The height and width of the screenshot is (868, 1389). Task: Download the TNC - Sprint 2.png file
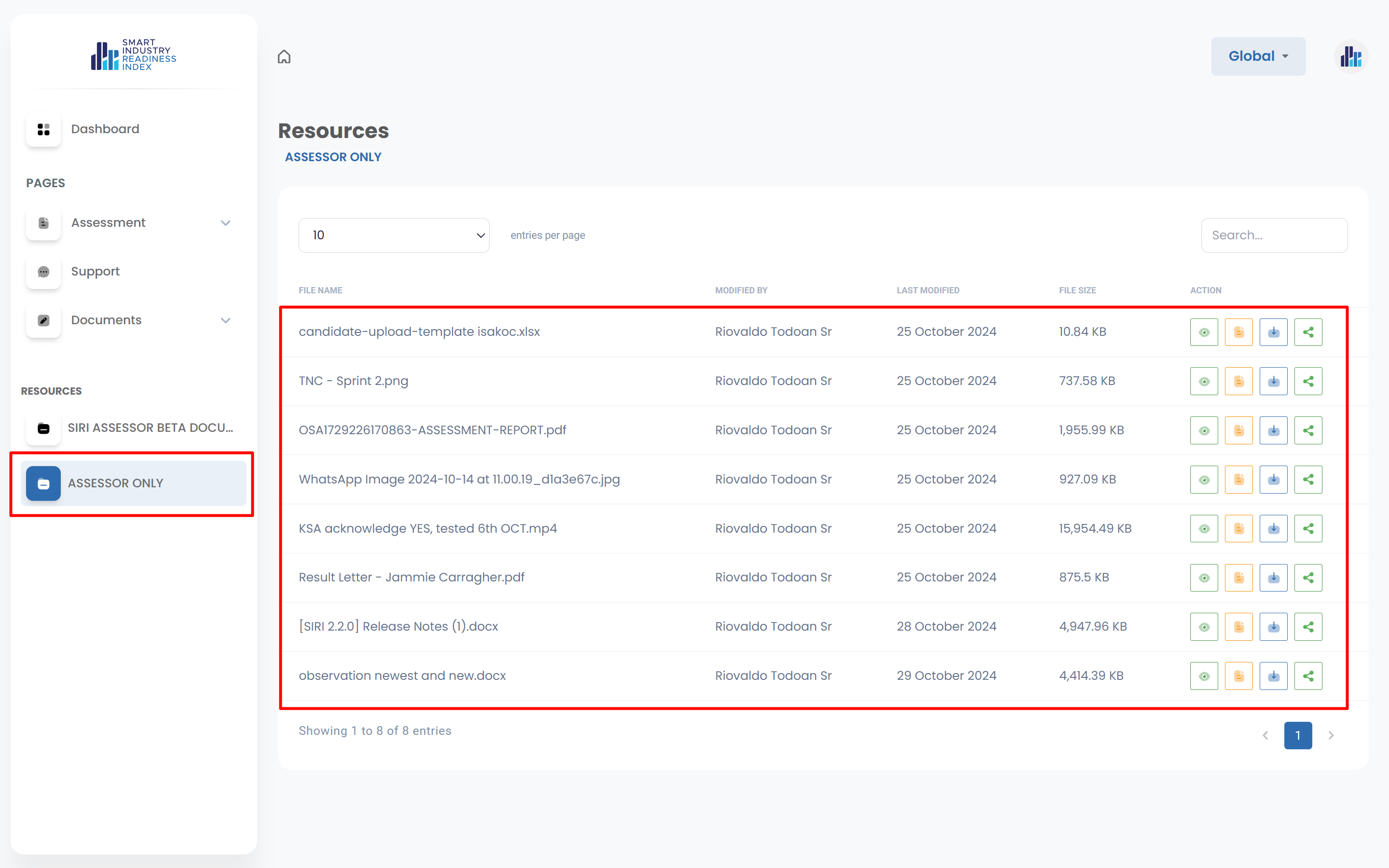click(x=1273, y=381)
